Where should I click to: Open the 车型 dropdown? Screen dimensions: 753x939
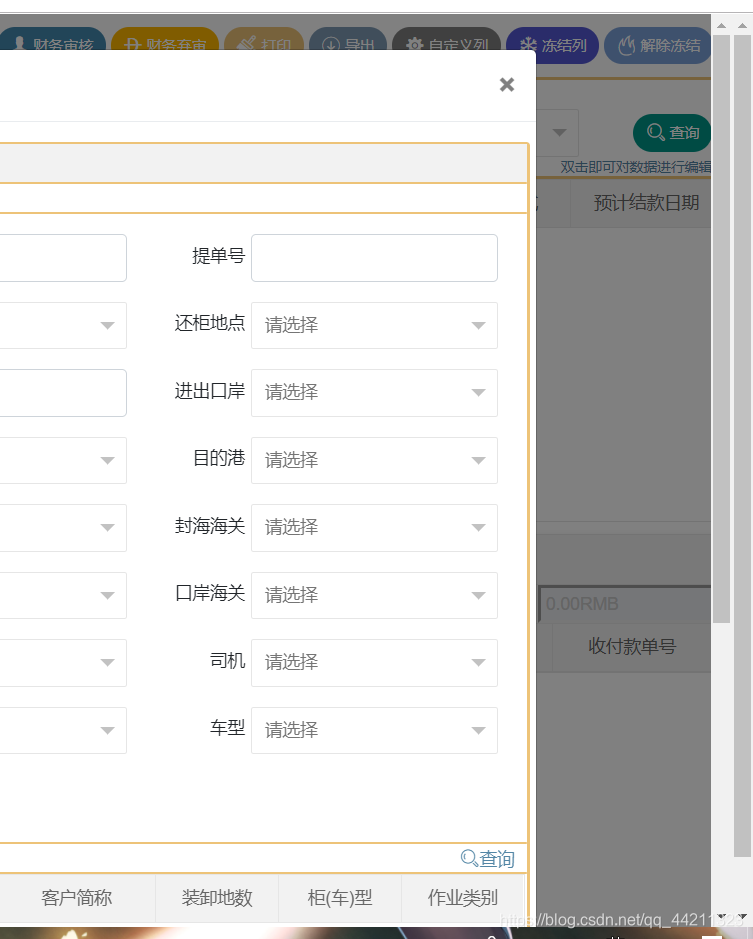click(x=374, y=730)
